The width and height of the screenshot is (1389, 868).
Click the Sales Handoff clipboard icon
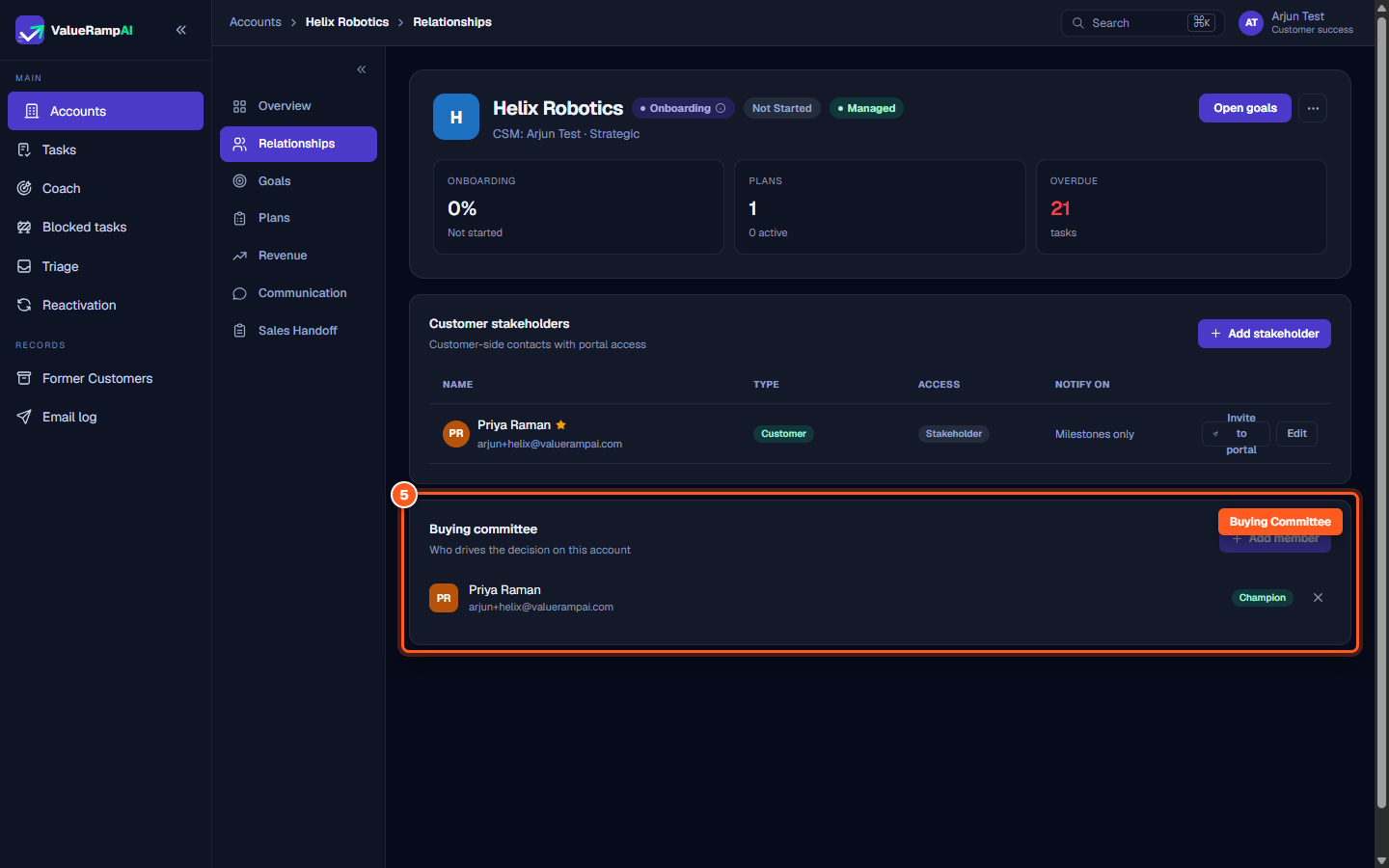tap(240, 331)
